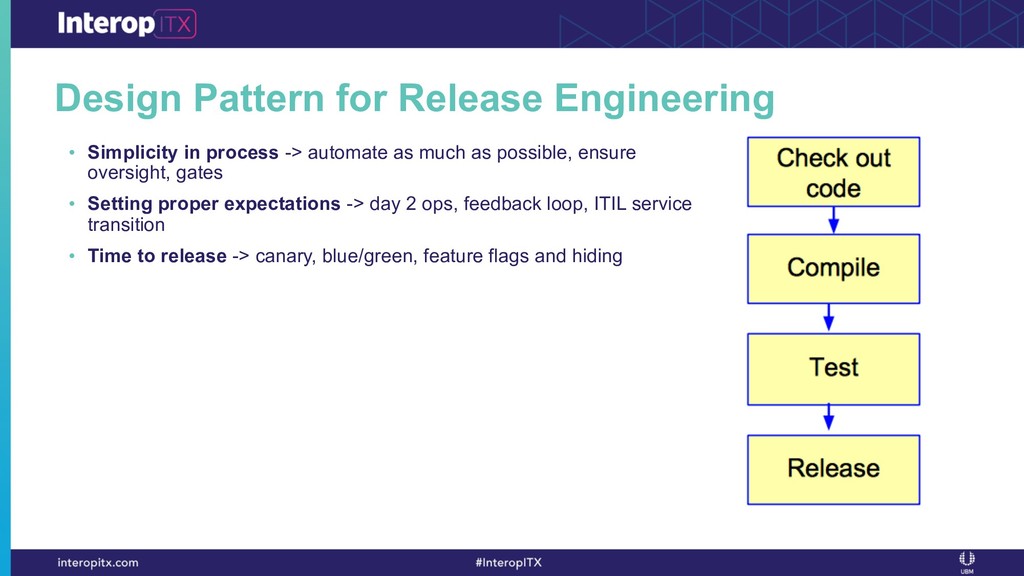
Task: Click the arrow from Check out code to Compile
Action: tap(833, 220)
